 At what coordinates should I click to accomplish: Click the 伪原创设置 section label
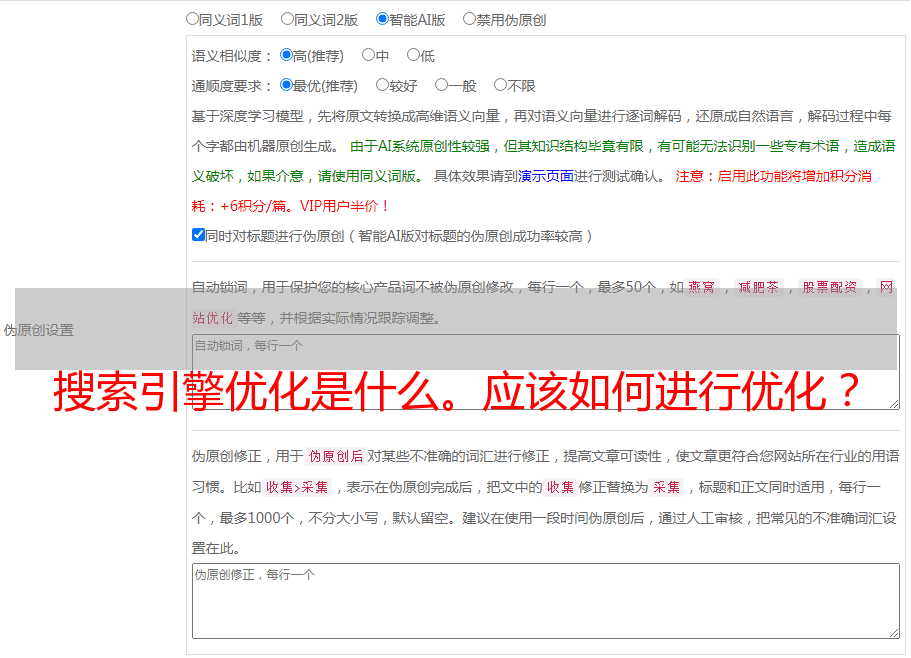(x=39, y=330)
